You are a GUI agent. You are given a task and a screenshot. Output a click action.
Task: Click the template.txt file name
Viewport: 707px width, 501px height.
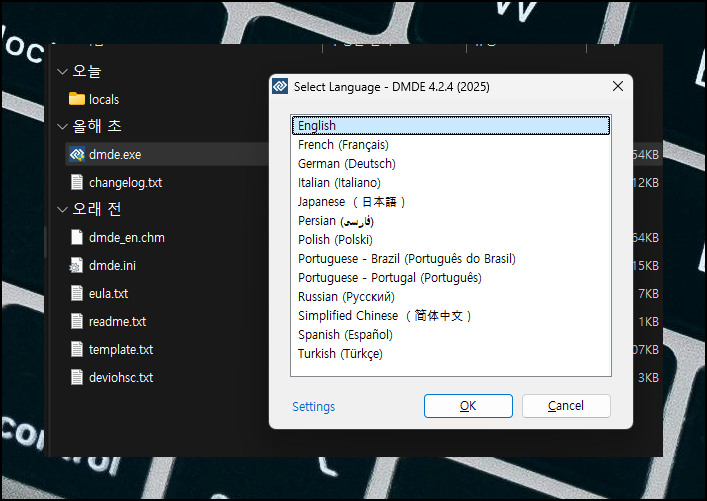click(x=121, y=349)
